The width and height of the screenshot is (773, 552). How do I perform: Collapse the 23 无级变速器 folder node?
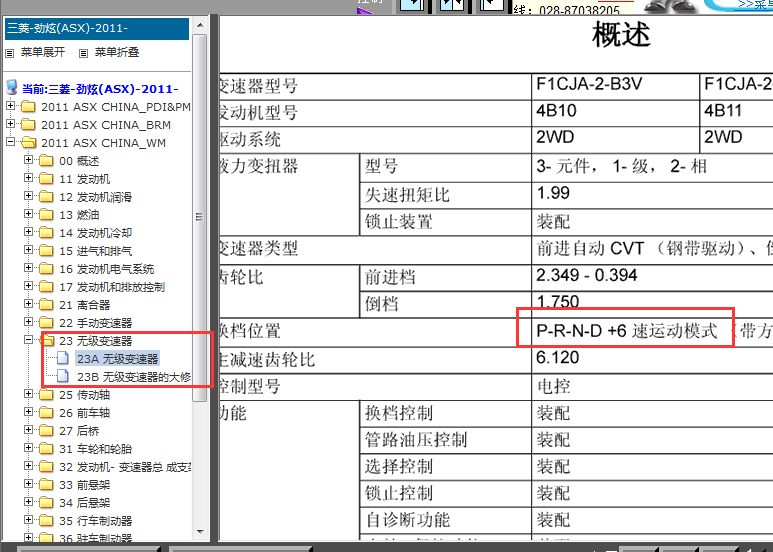click(29, 340)
